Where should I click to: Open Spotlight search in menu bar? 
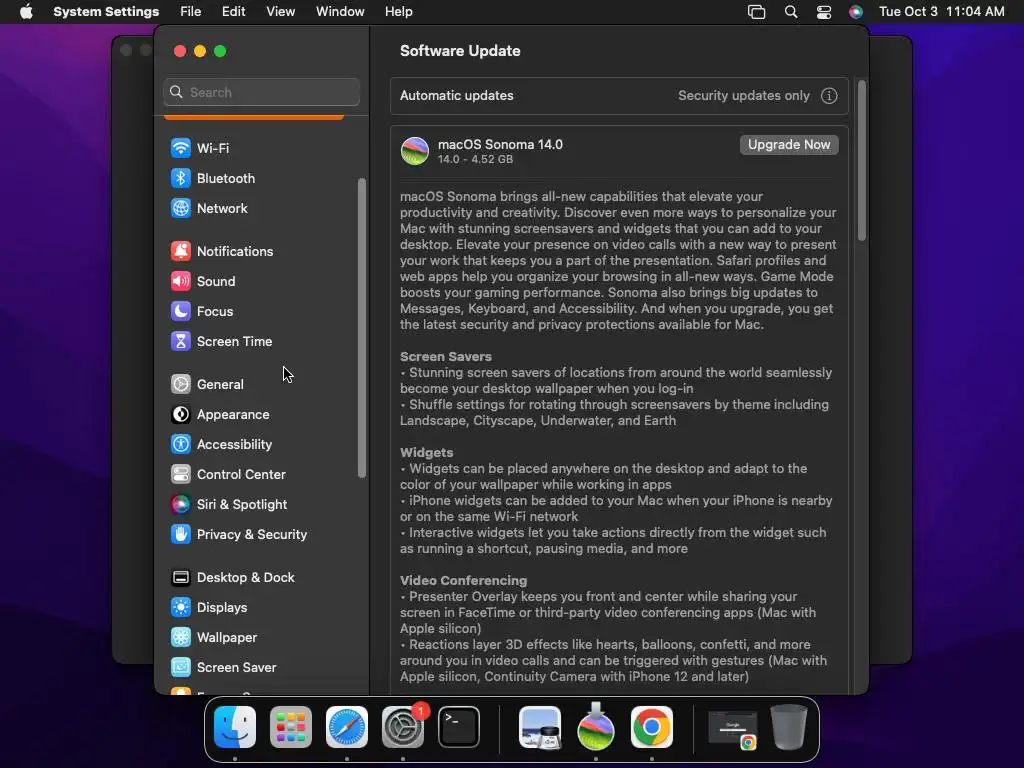790,12
